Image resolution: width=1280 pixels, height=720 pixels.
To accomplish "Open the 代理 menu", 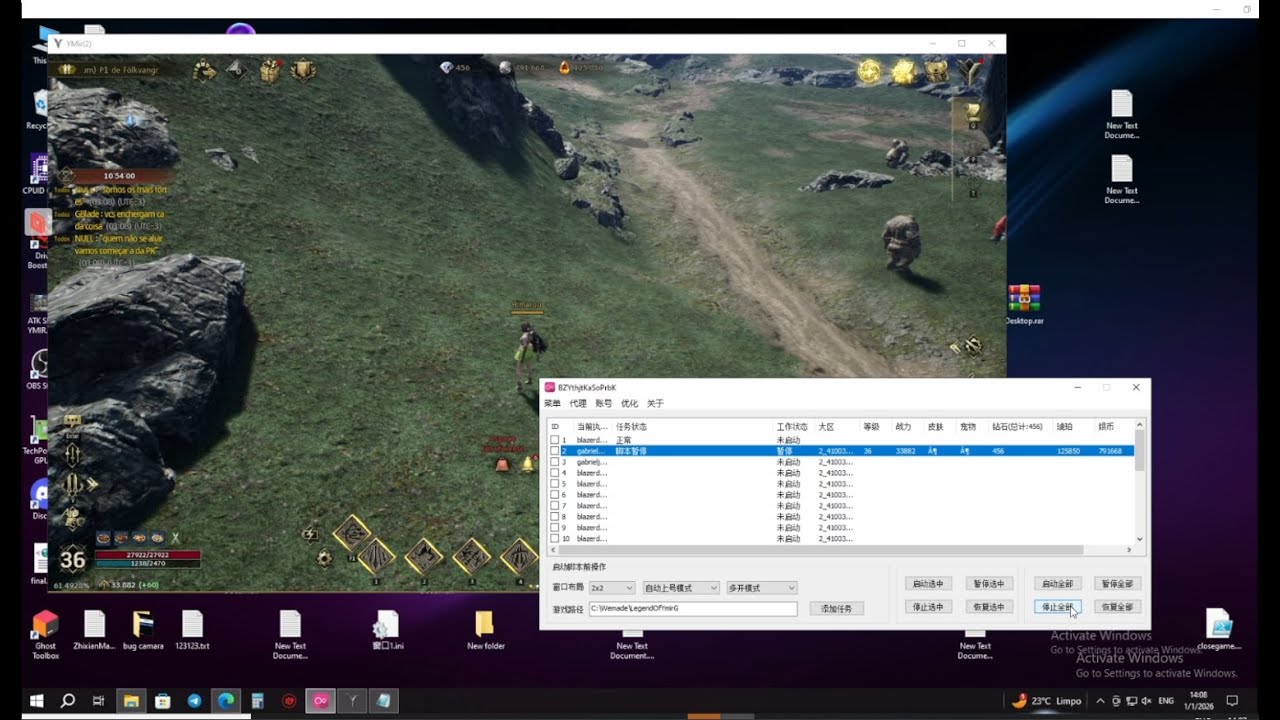I will pos(578,404).
